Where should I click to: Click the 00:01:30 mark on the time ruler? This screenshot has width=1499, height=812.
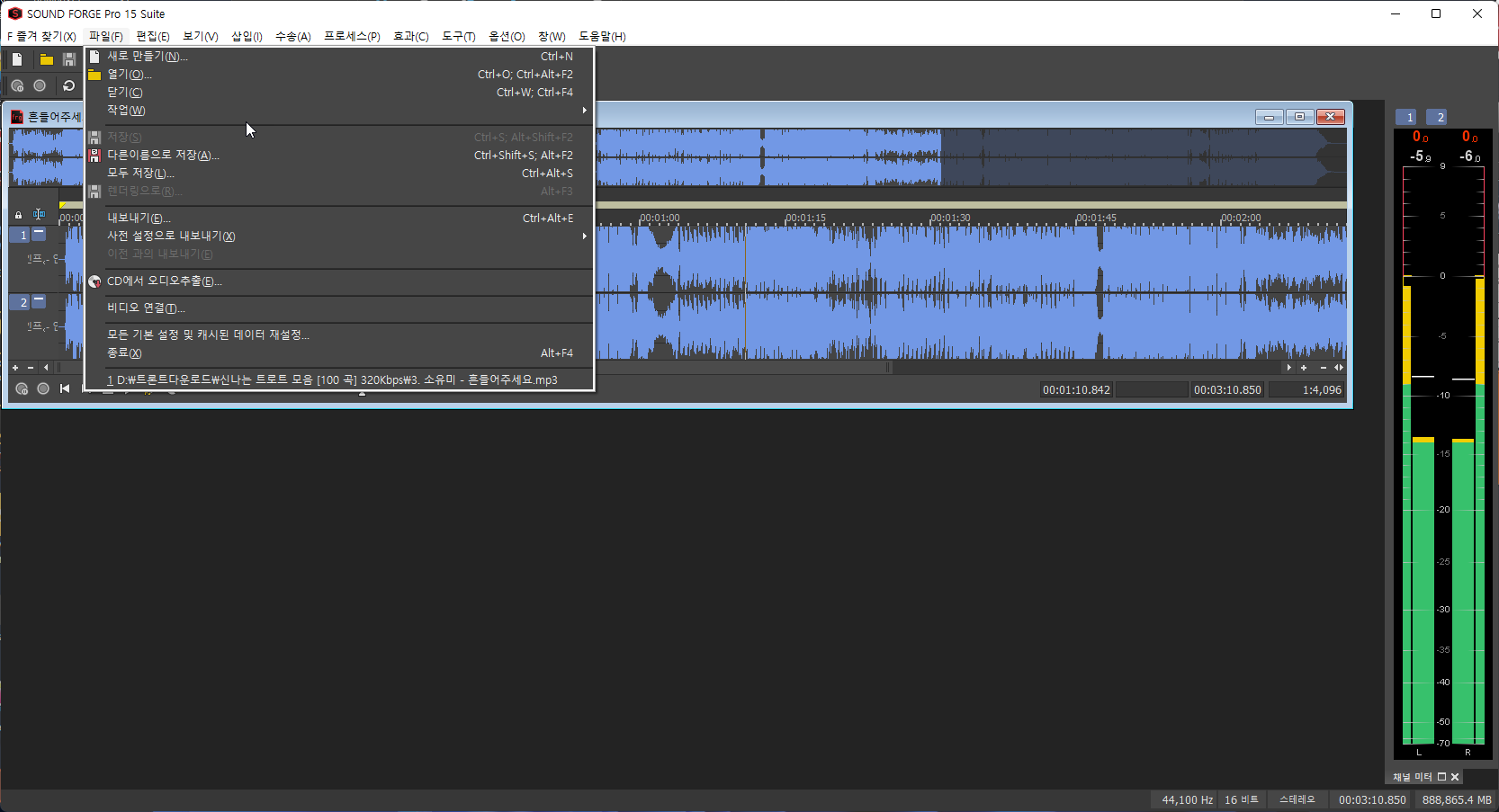tap(950, 218)
